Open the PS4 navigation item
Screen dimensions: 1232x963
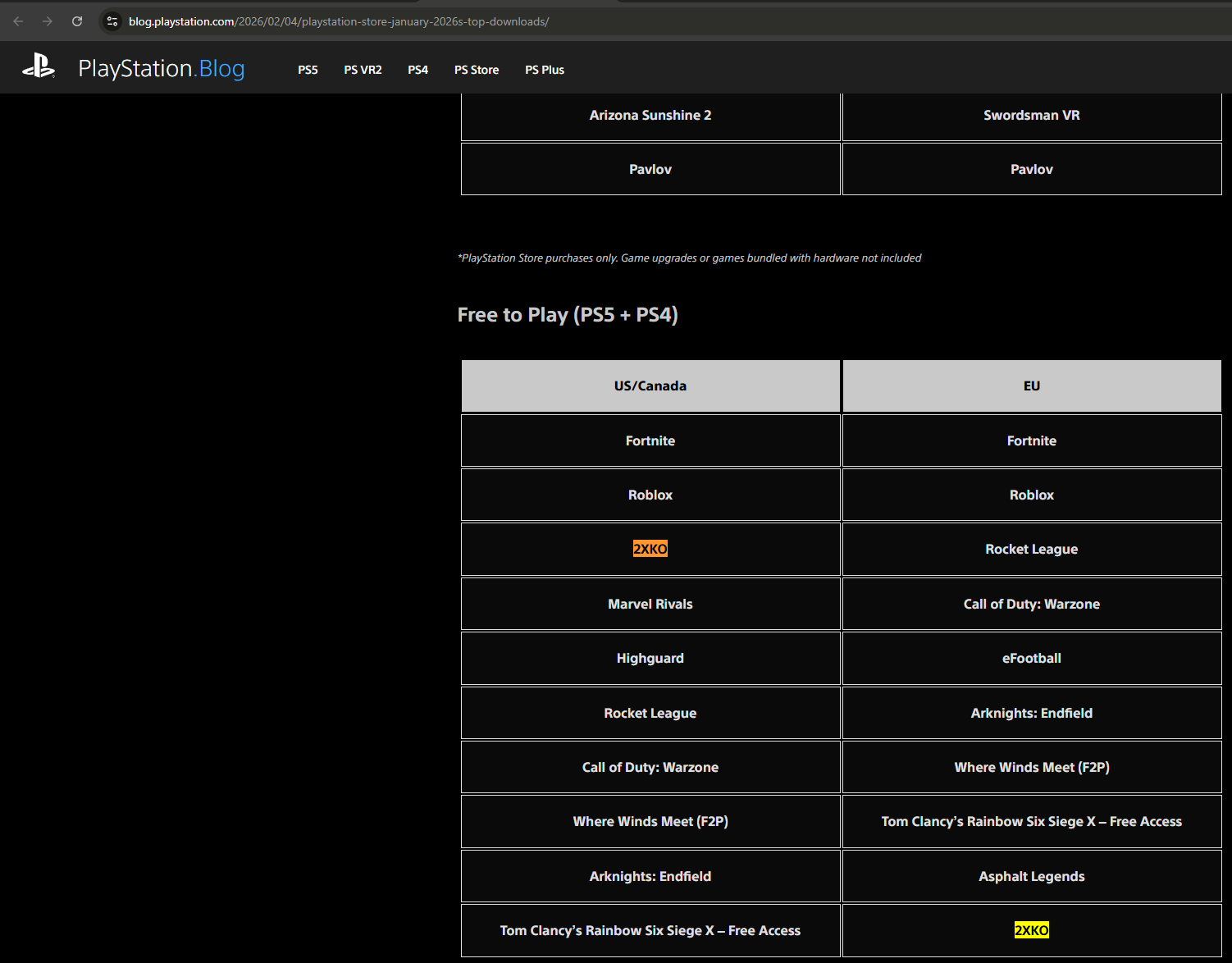(418, 70)
